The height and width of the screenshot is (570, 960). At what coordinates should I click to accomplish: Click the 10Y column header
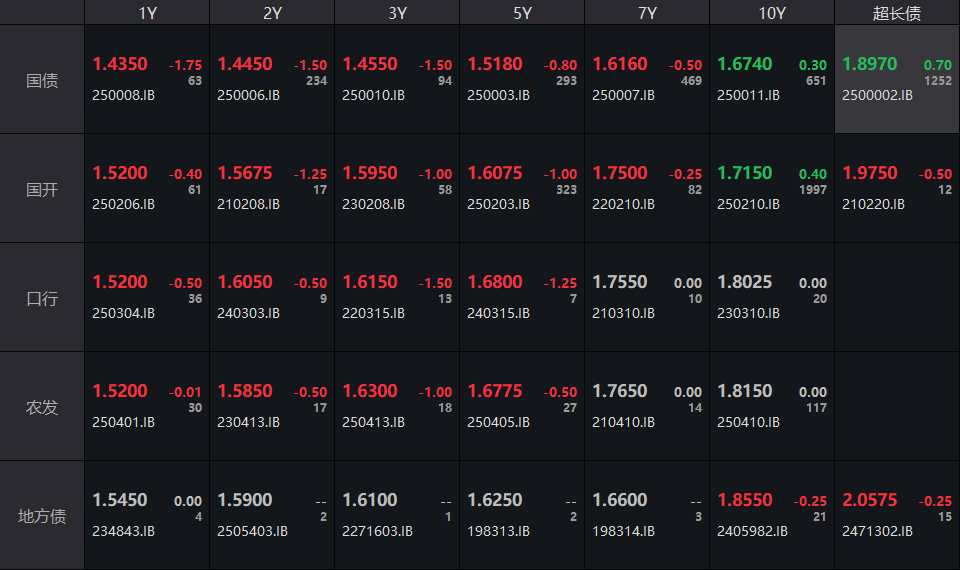tap(772, 13)
